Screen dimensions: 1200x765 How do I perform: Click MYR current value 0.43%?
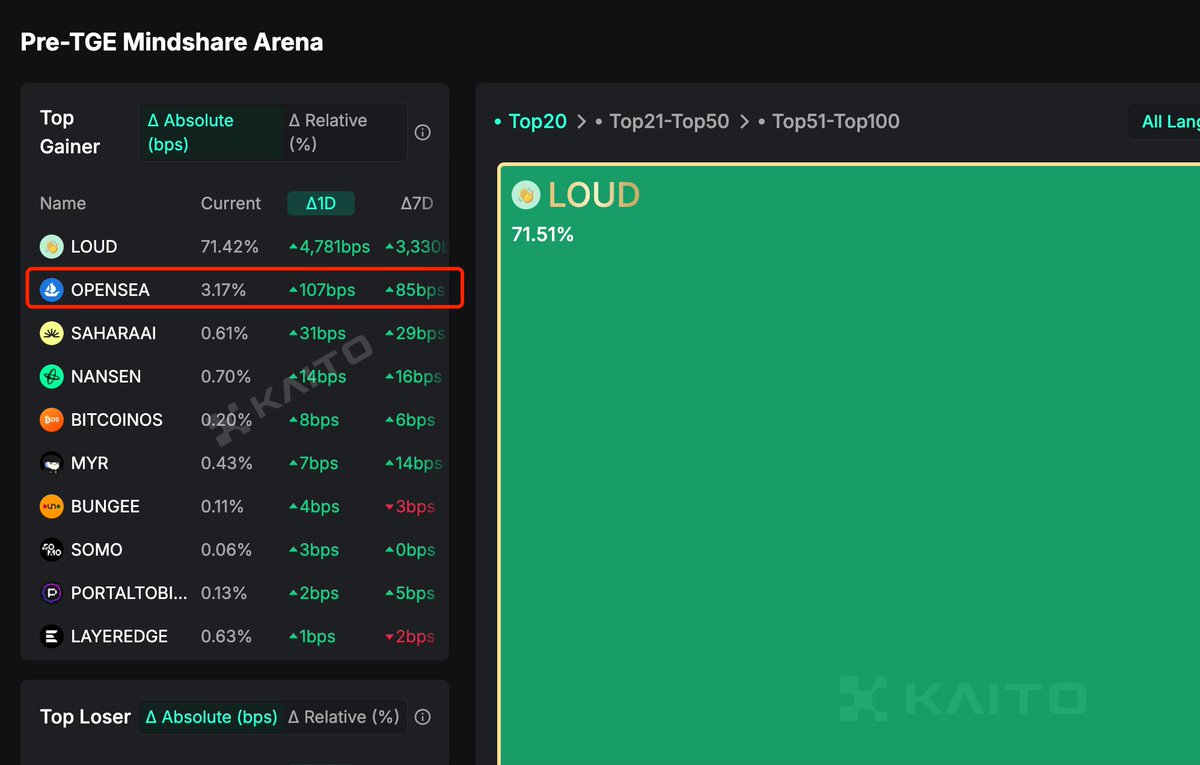pyautogui.click(x=226, y=464)
